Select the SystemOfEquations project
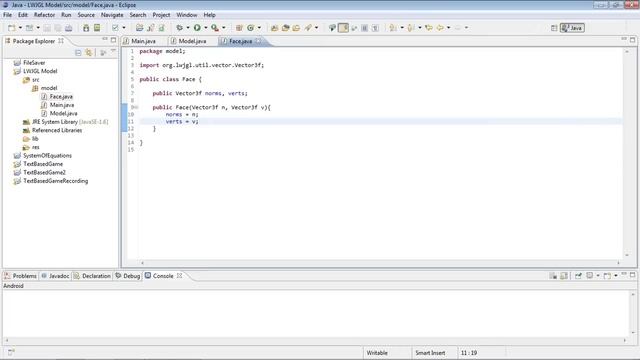640x360 pixels. [x=47, y=156]
